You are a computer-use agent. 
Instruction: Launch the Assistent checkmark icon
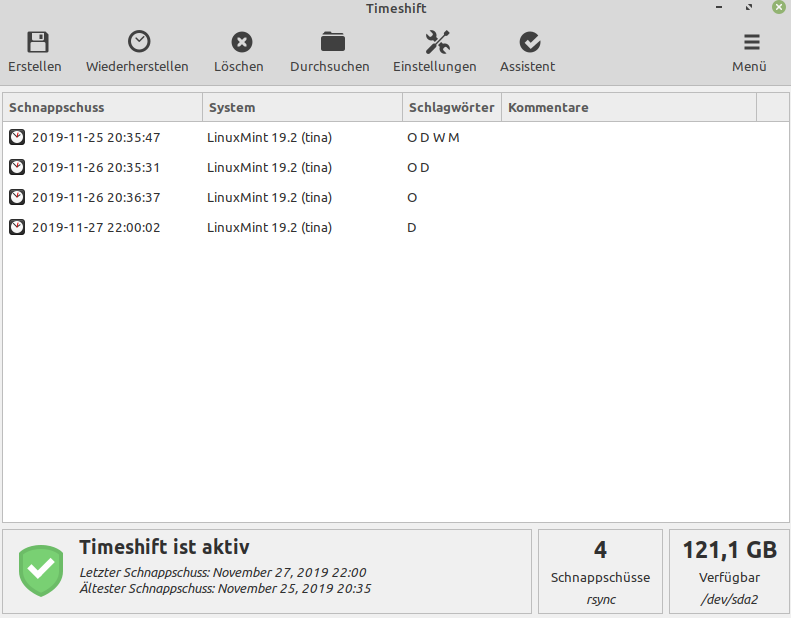click(530, 42)
